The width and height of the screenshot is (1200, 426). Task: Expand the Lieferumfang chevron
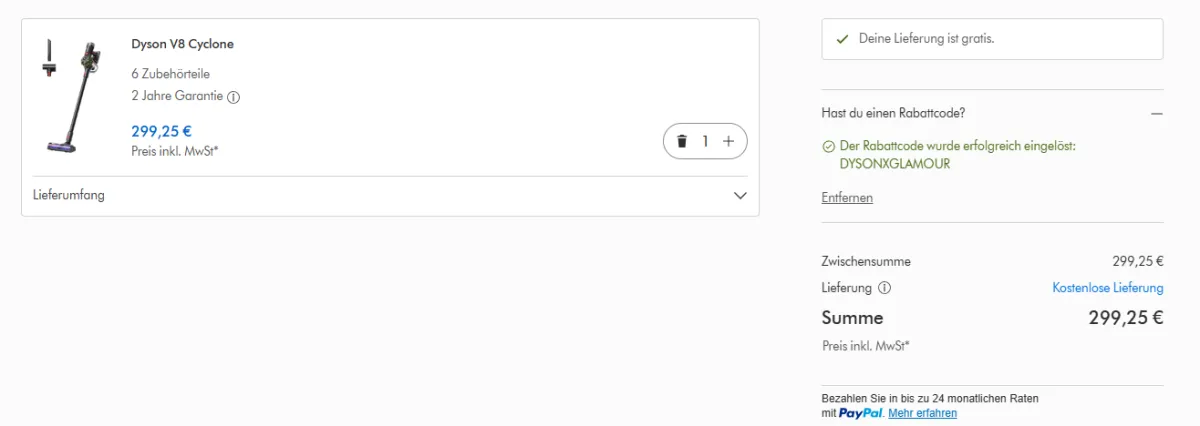(x=740, y=195)
